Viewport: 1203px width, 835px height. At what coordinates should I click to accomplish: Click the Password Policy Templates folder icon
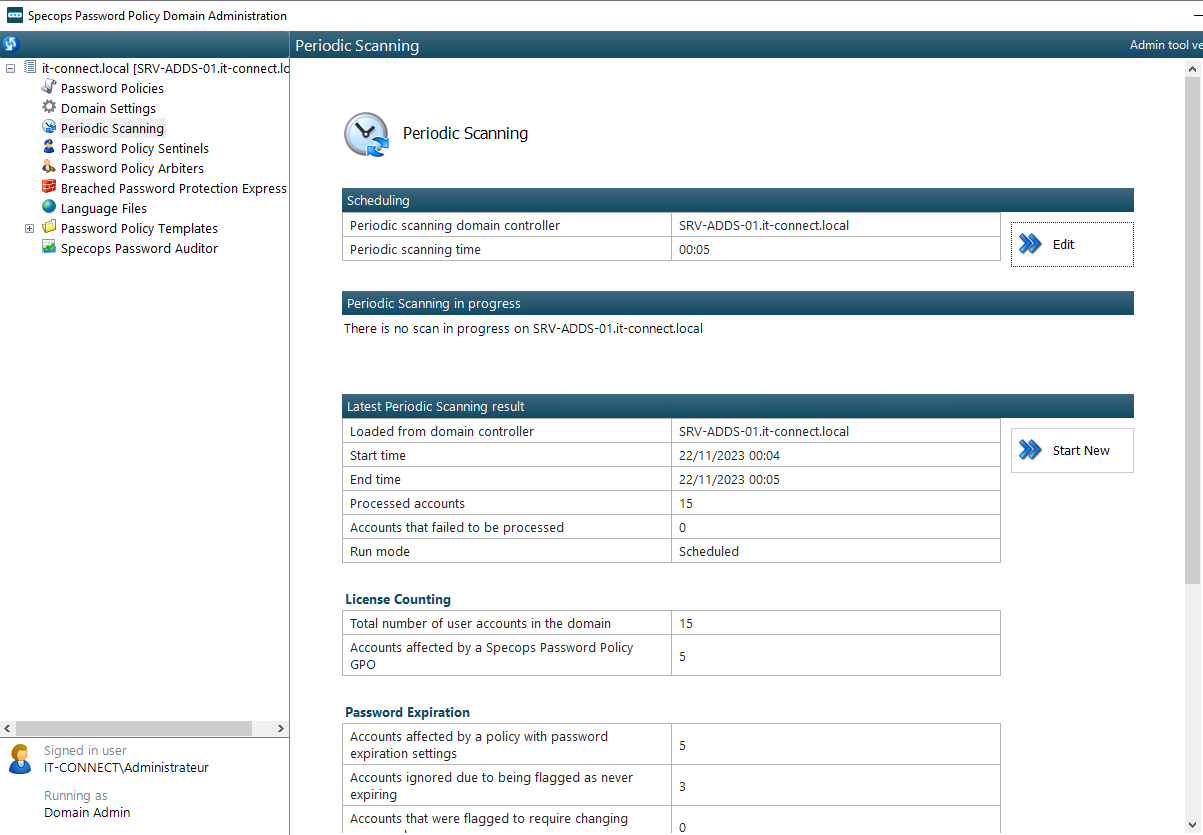point(49,227)
